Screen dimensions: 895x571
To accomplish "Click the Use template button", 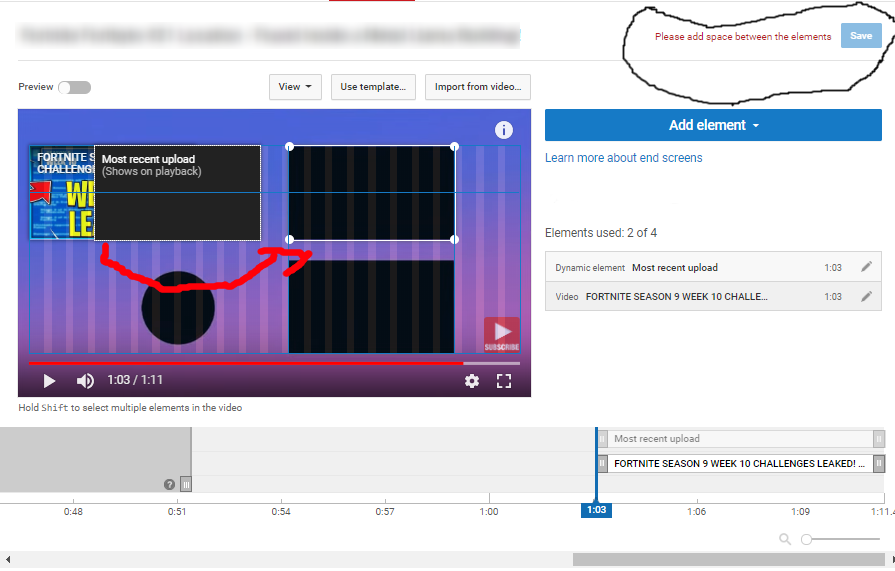I will point(373,87).
